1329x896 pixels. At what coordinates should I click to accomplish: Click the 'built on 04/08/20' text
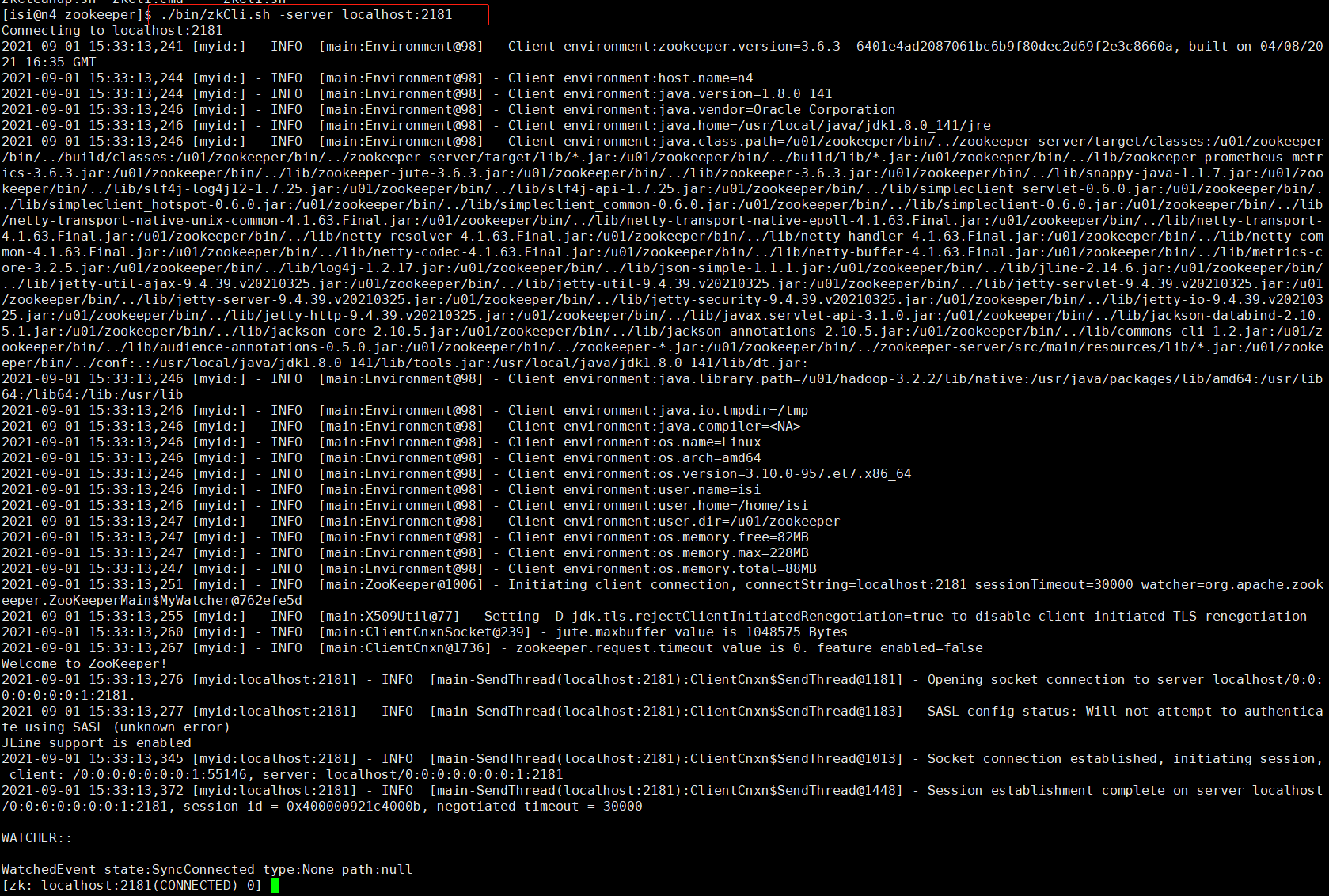click(x=1256, y=46)
